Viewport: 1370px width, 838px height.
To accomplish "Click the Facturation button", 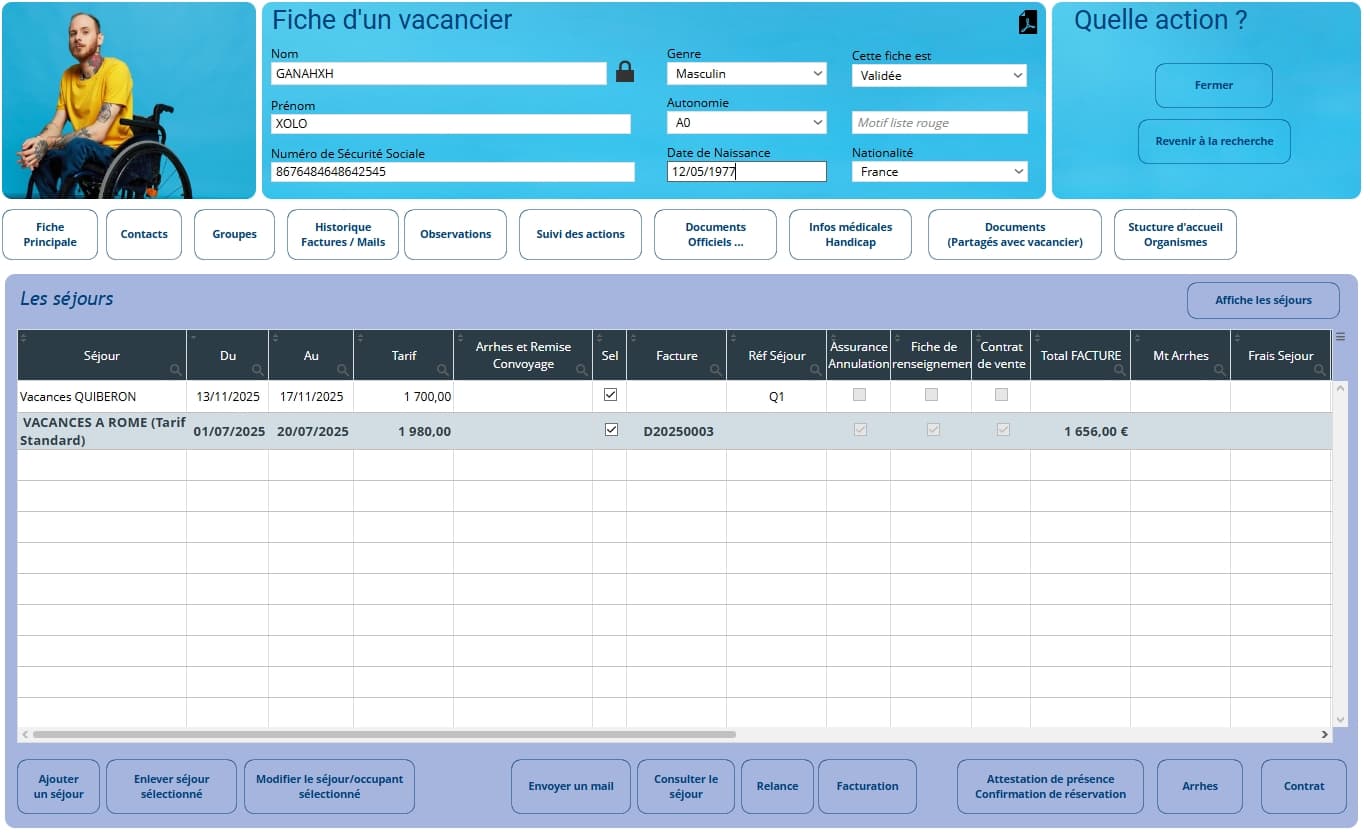I will 867,786.
